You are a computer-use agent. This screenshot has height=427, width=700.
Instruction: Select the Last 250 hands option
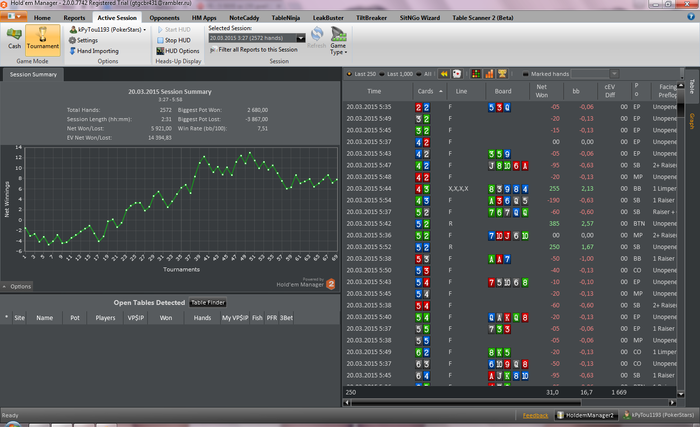(362, 74)
